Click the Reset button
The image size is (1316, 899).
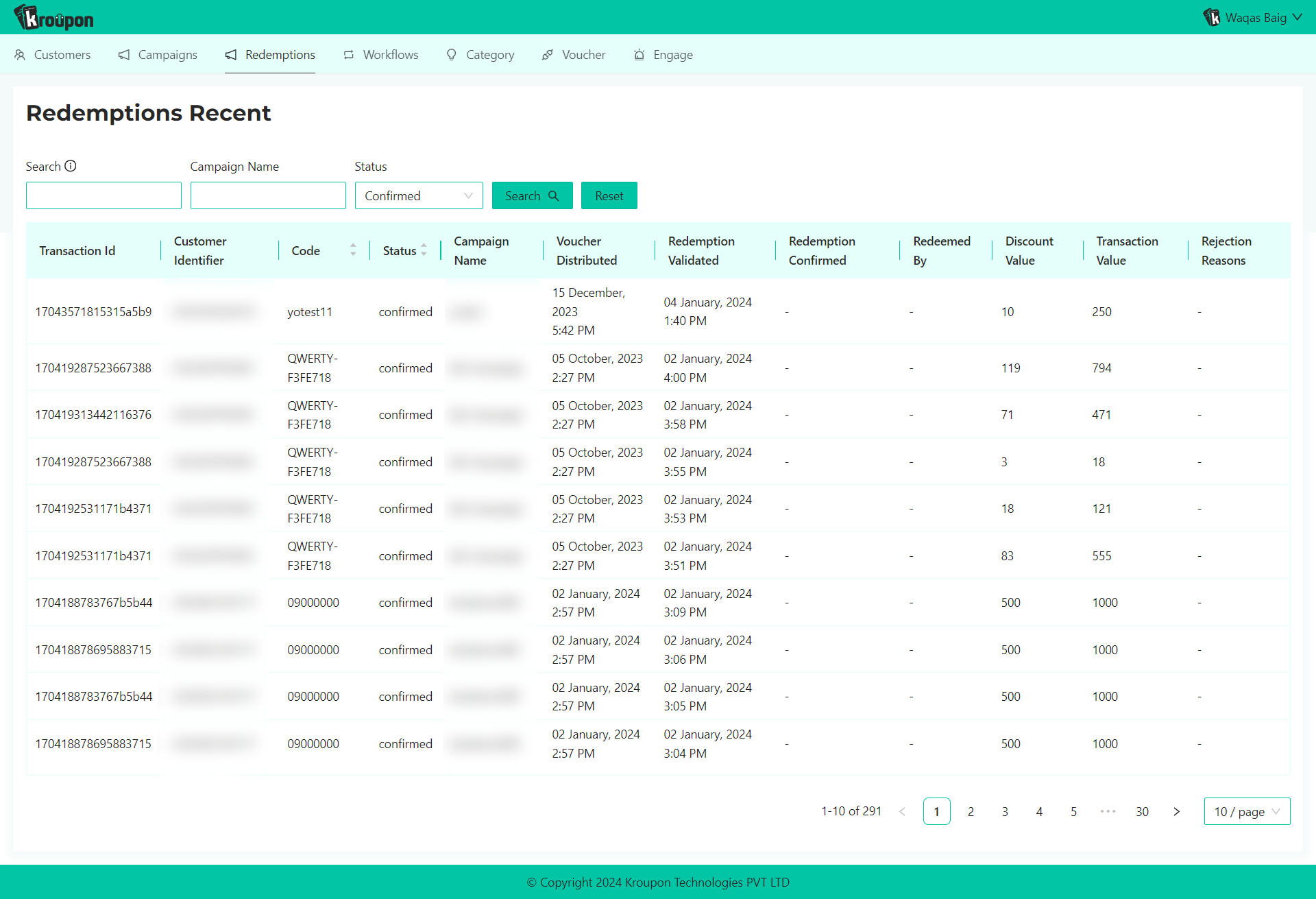(609, 195)
